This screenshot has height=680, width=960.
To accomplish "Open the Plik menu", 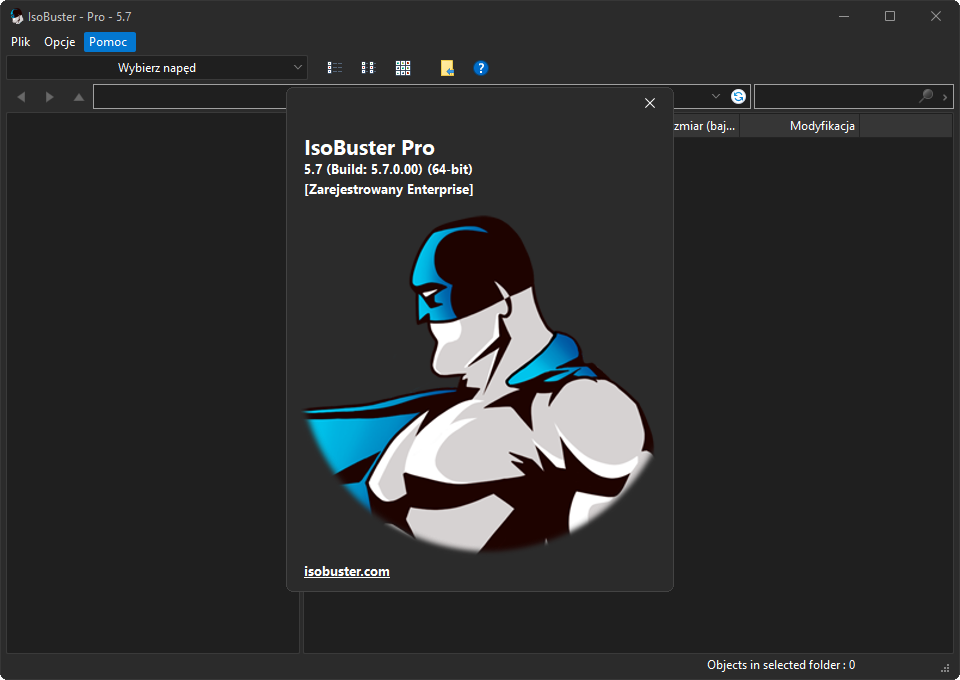I will [20, 42].
